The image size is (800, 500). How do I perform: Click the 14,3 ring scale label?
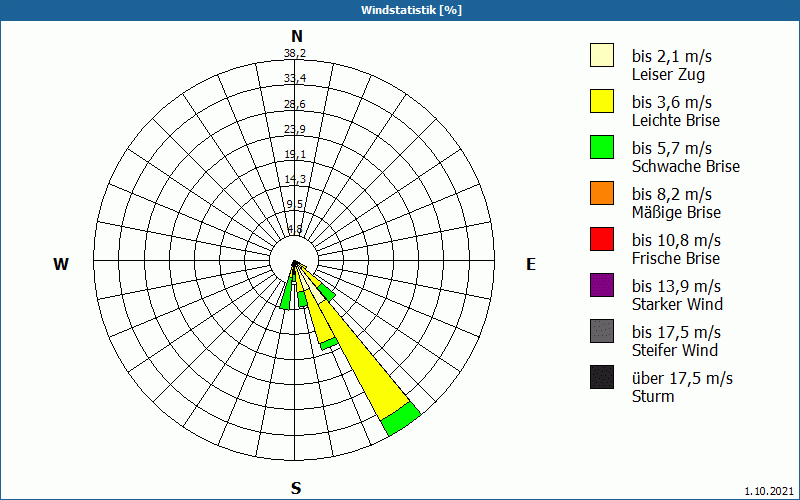coord(295,179)
